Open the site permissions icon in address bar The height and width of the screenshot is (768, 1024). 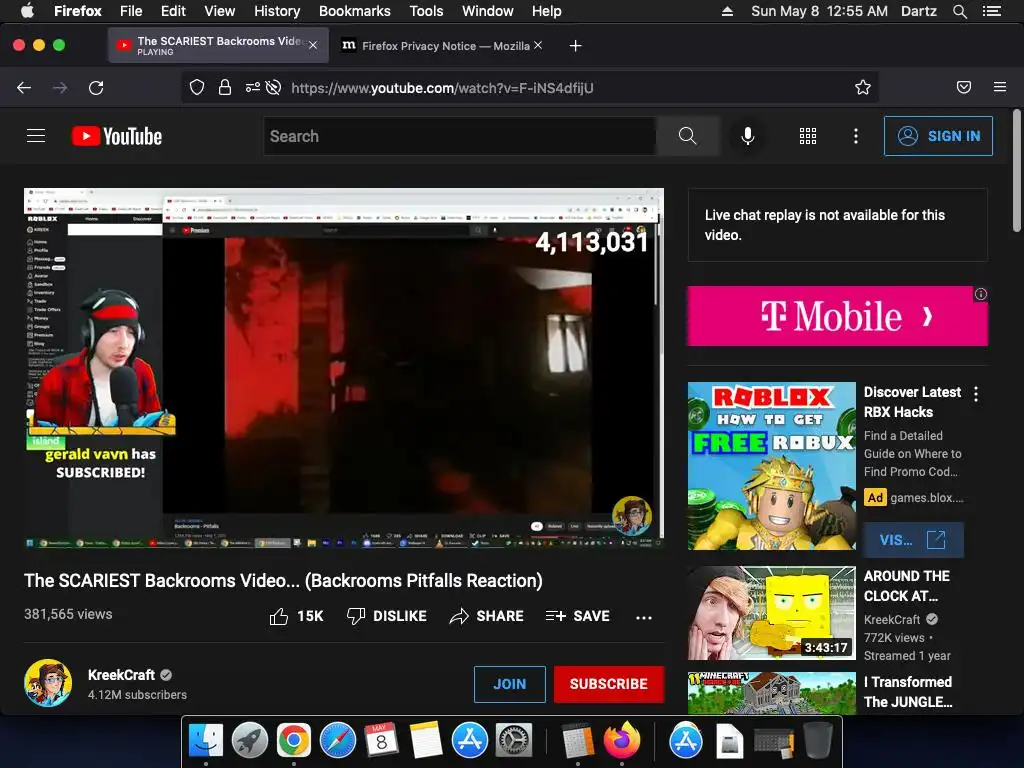click(x=253, y=88)
